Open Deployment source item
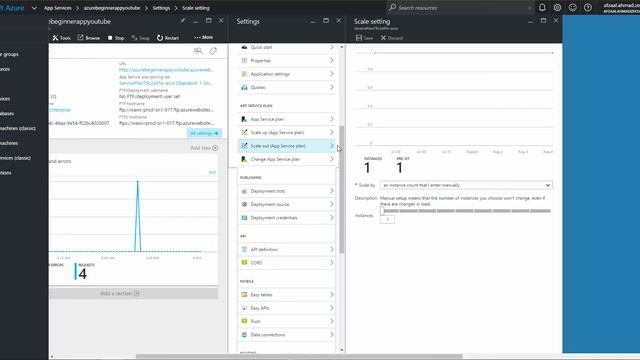Screen dimensions: 640x360 pyautogui.click(x=287, y=204)
